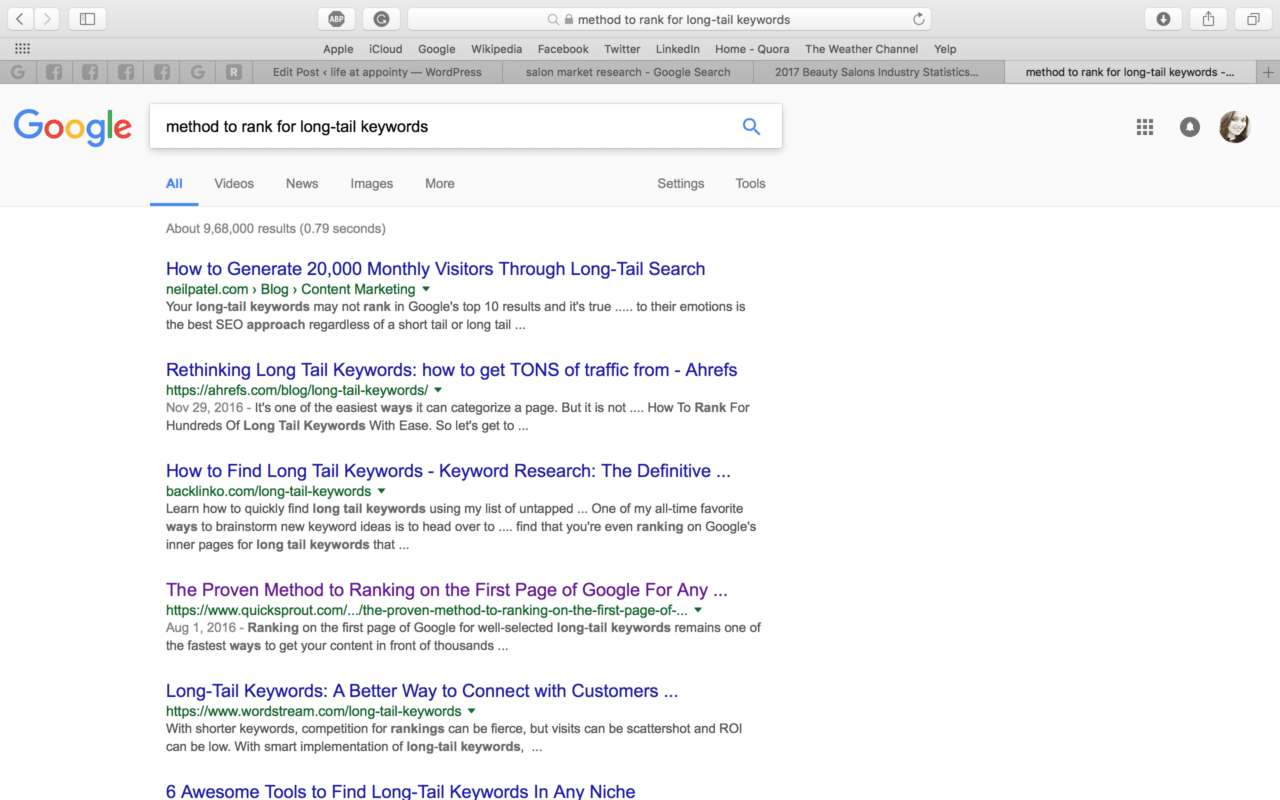Open 'How to Generate 20,000 Monthly Visitors' result

[435, 269]
